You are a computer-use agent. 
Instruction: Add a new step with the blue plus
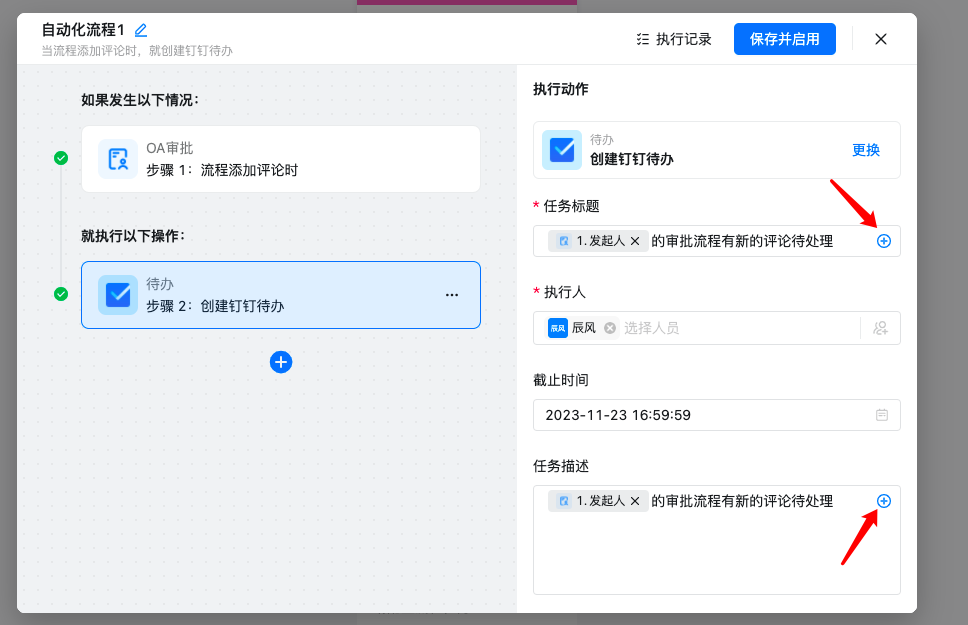click(x=281, y=362)
